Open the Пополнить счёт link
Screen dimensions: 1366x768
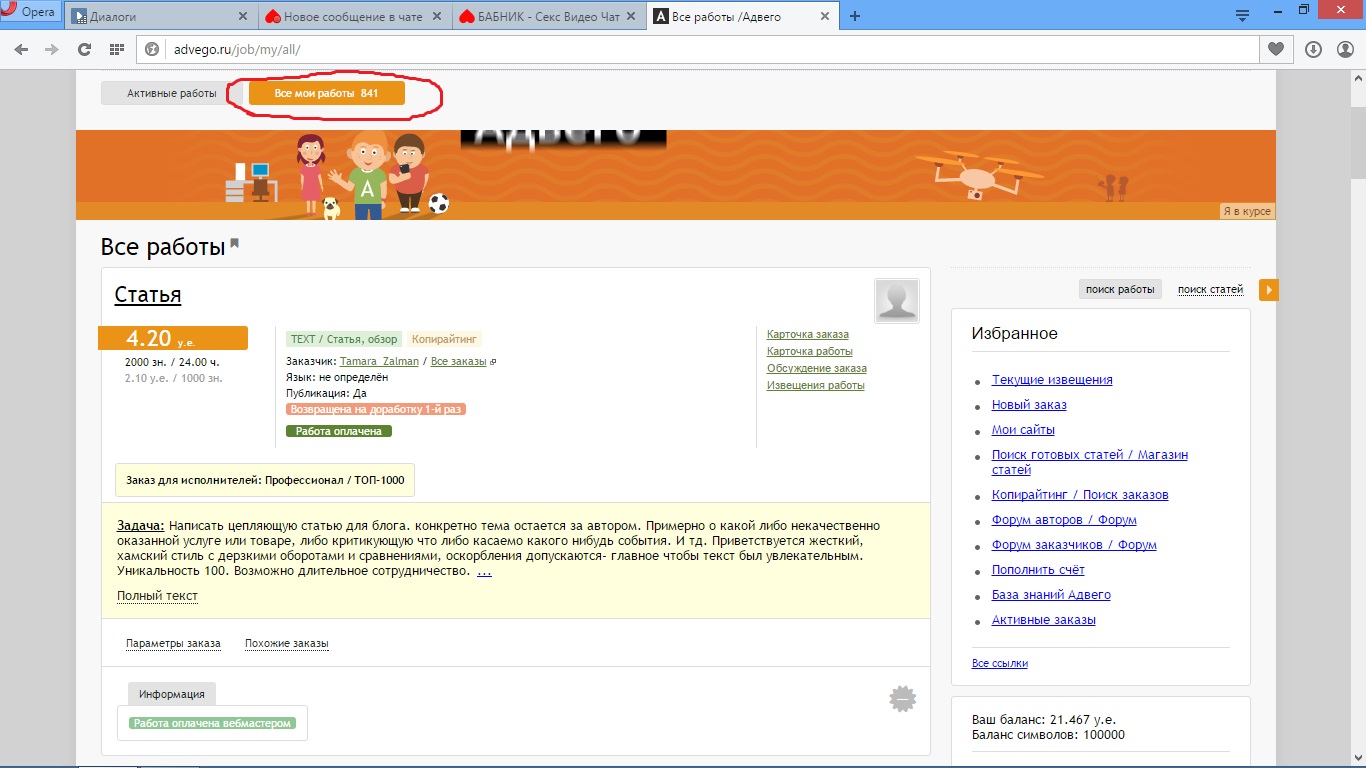click(1038, 570)
